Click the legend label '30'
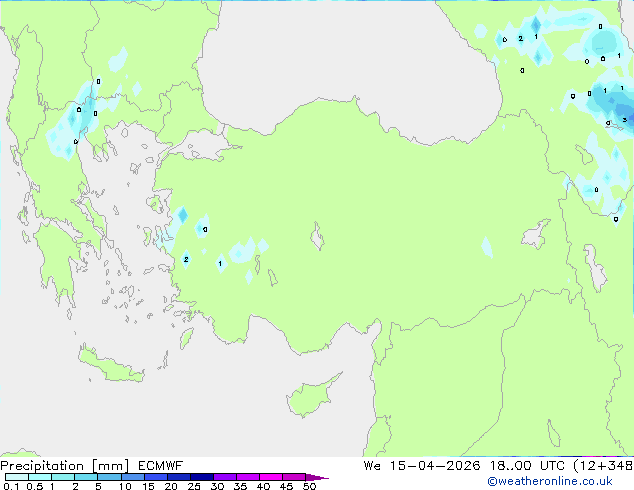This screenshot has width=634, height=490. pos(217,486)
